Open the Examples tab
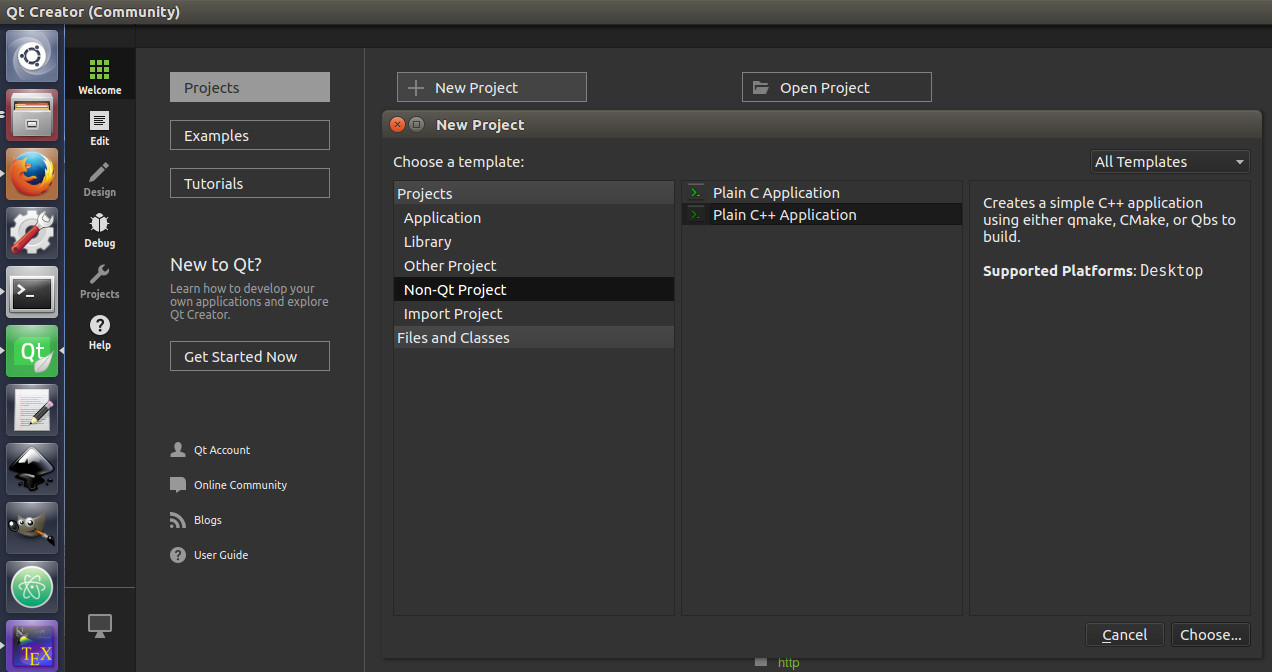The height and width of the screenshot is (672, 1272). 249,135
